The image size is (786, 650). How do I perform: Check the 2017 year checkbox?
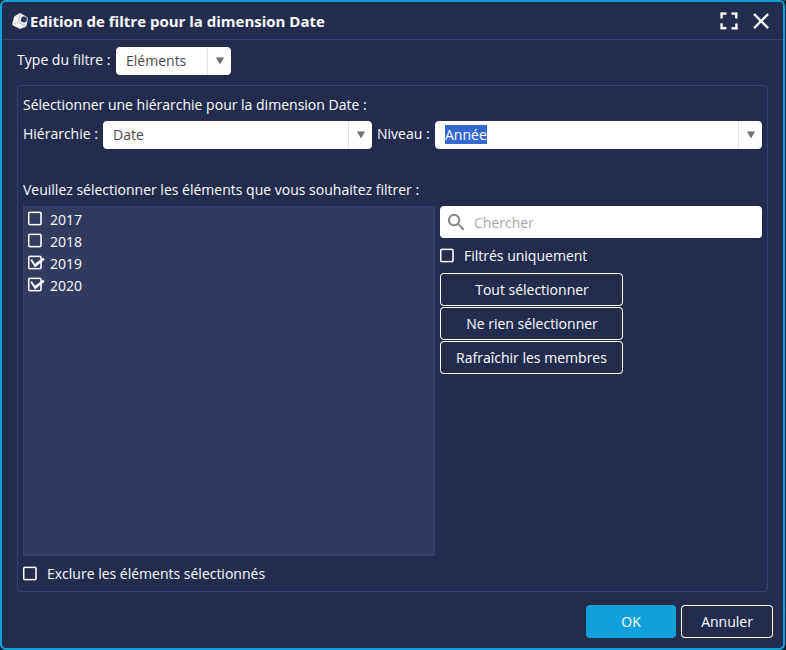(35, 219)
